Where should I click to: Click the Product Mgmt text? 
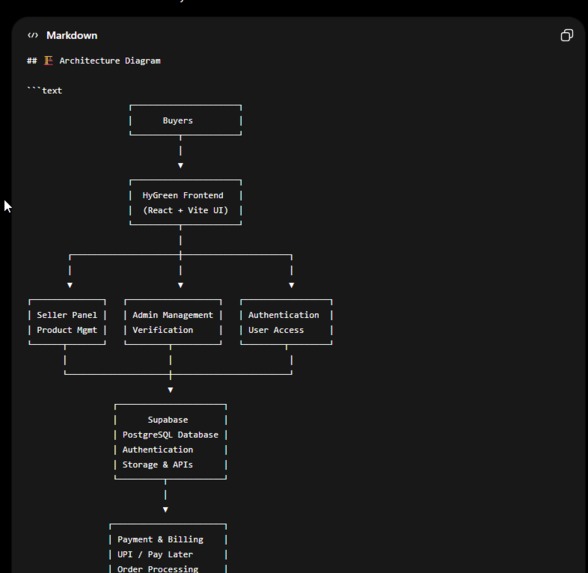[x=67, y=330]
